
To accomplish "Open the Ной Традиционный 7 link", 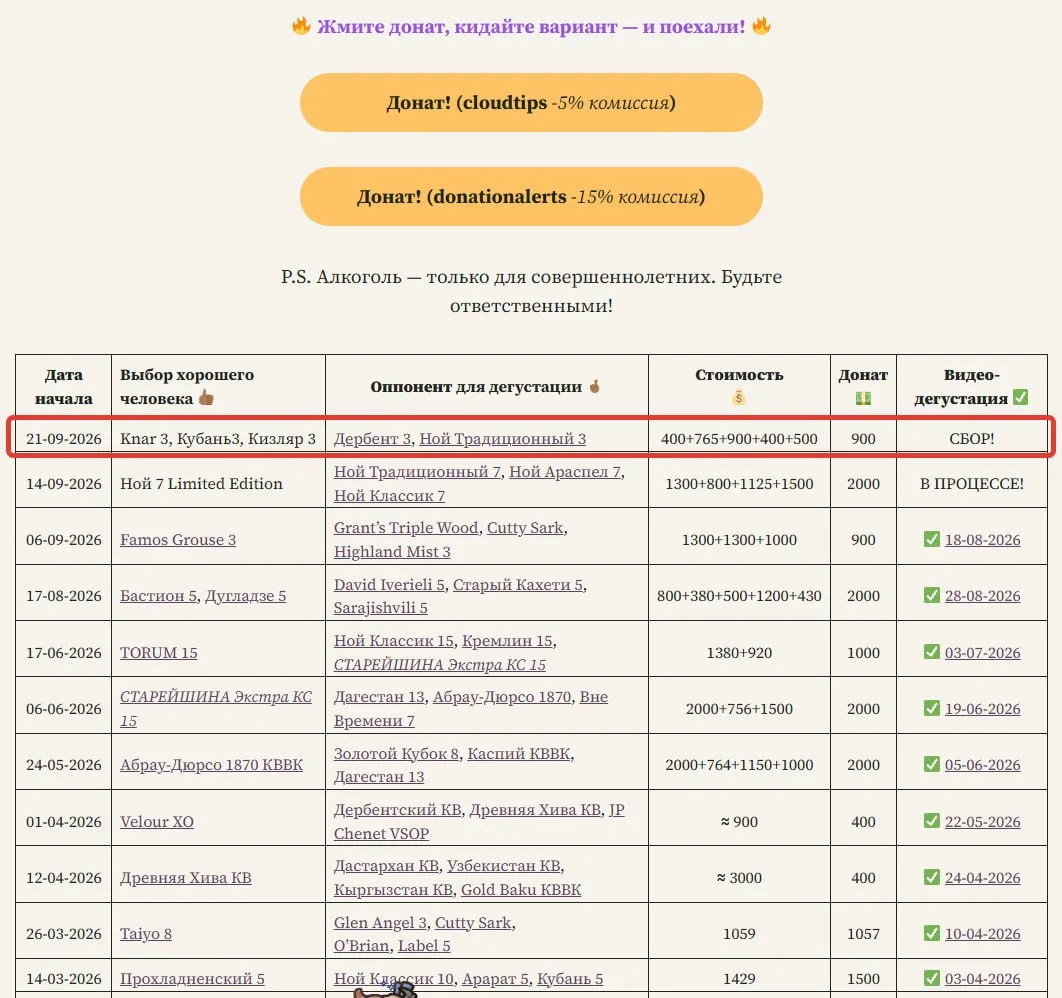I will tap(417, 472).
